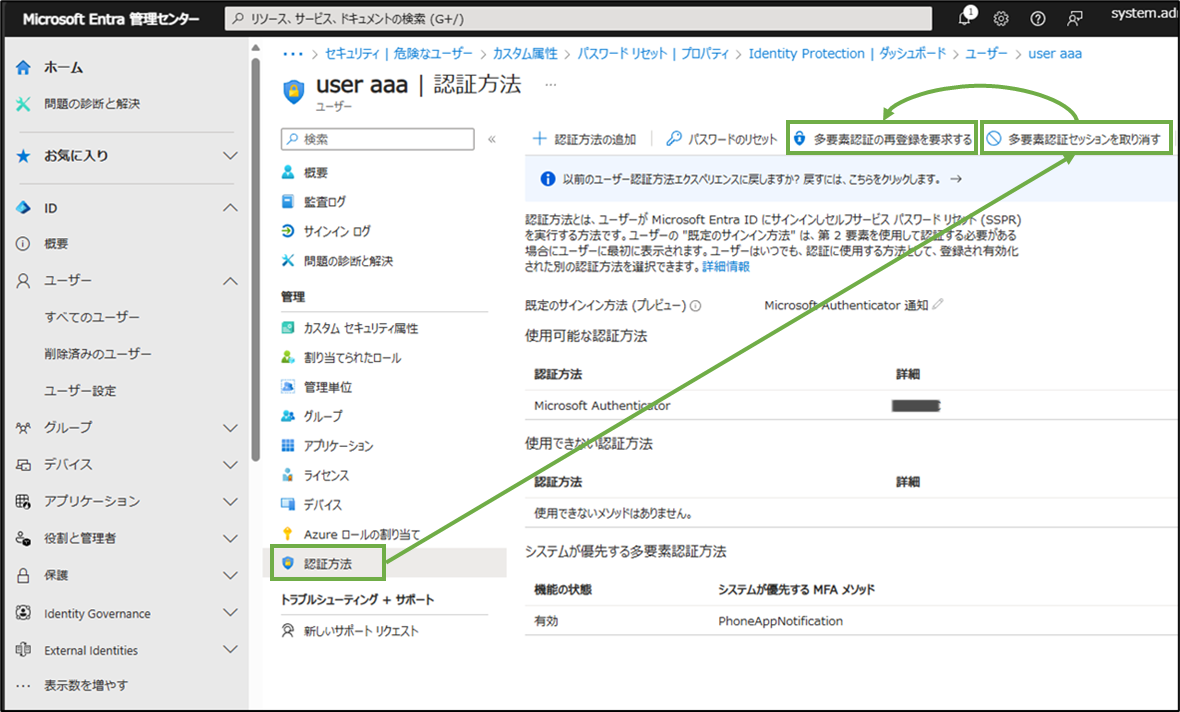
Task: Expand the グループ section chevron in sidebar
Action: [230, 428]
